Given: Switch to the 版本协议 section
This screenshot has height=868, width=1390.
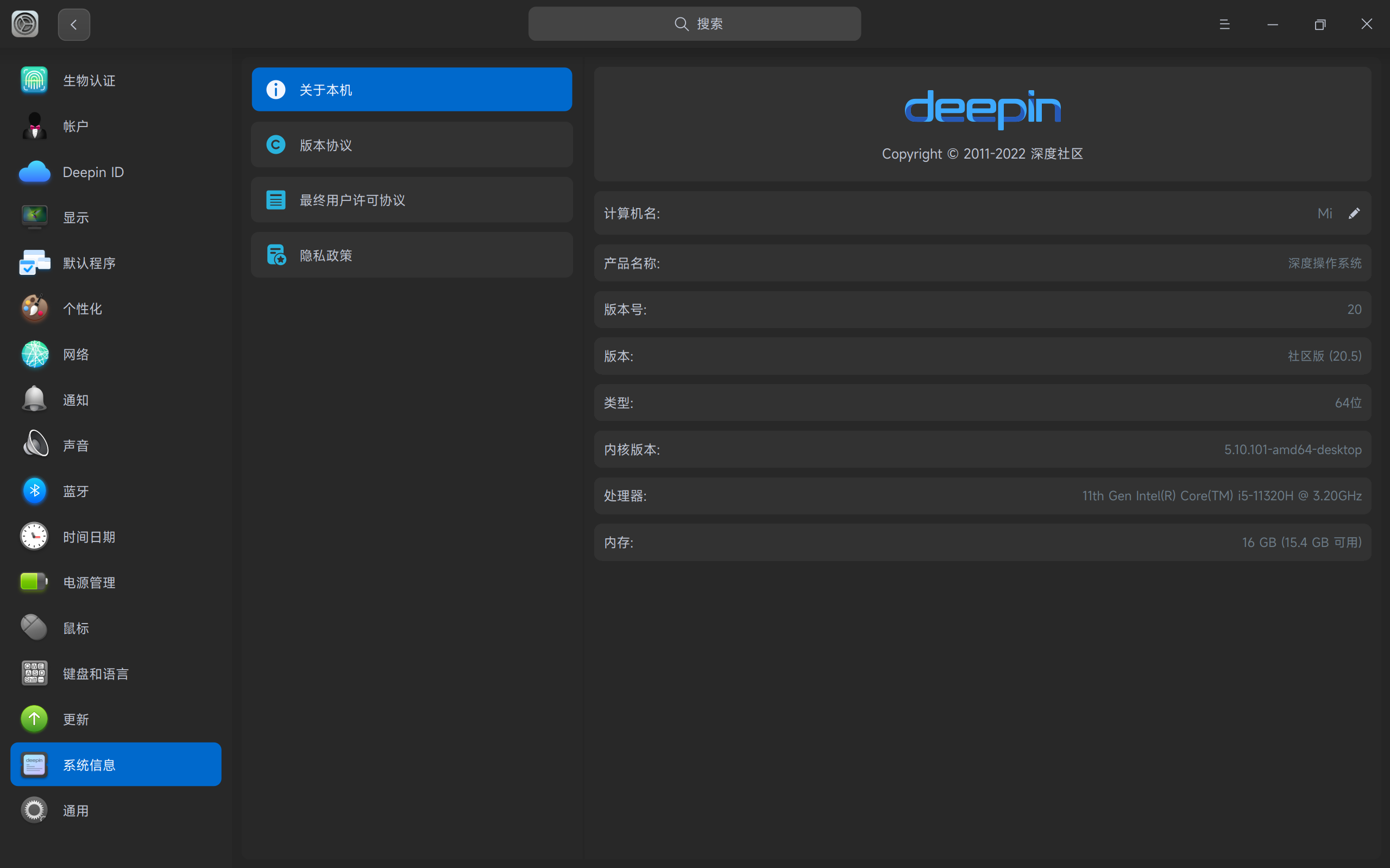Looking at the screenshot, I should click(x=411, y=144).
